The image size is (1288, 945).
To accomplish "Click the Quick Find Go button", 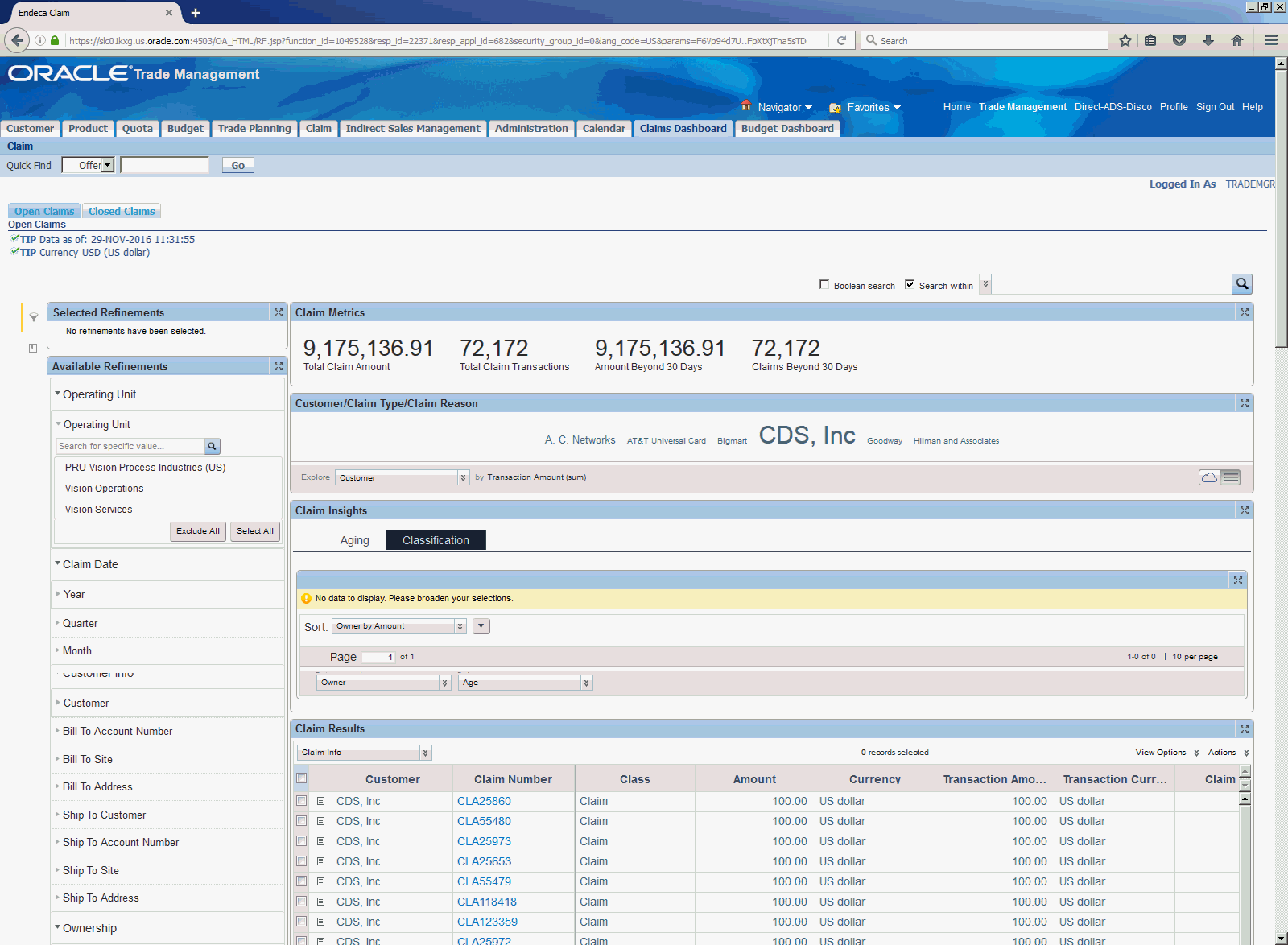I will point(238,165).
